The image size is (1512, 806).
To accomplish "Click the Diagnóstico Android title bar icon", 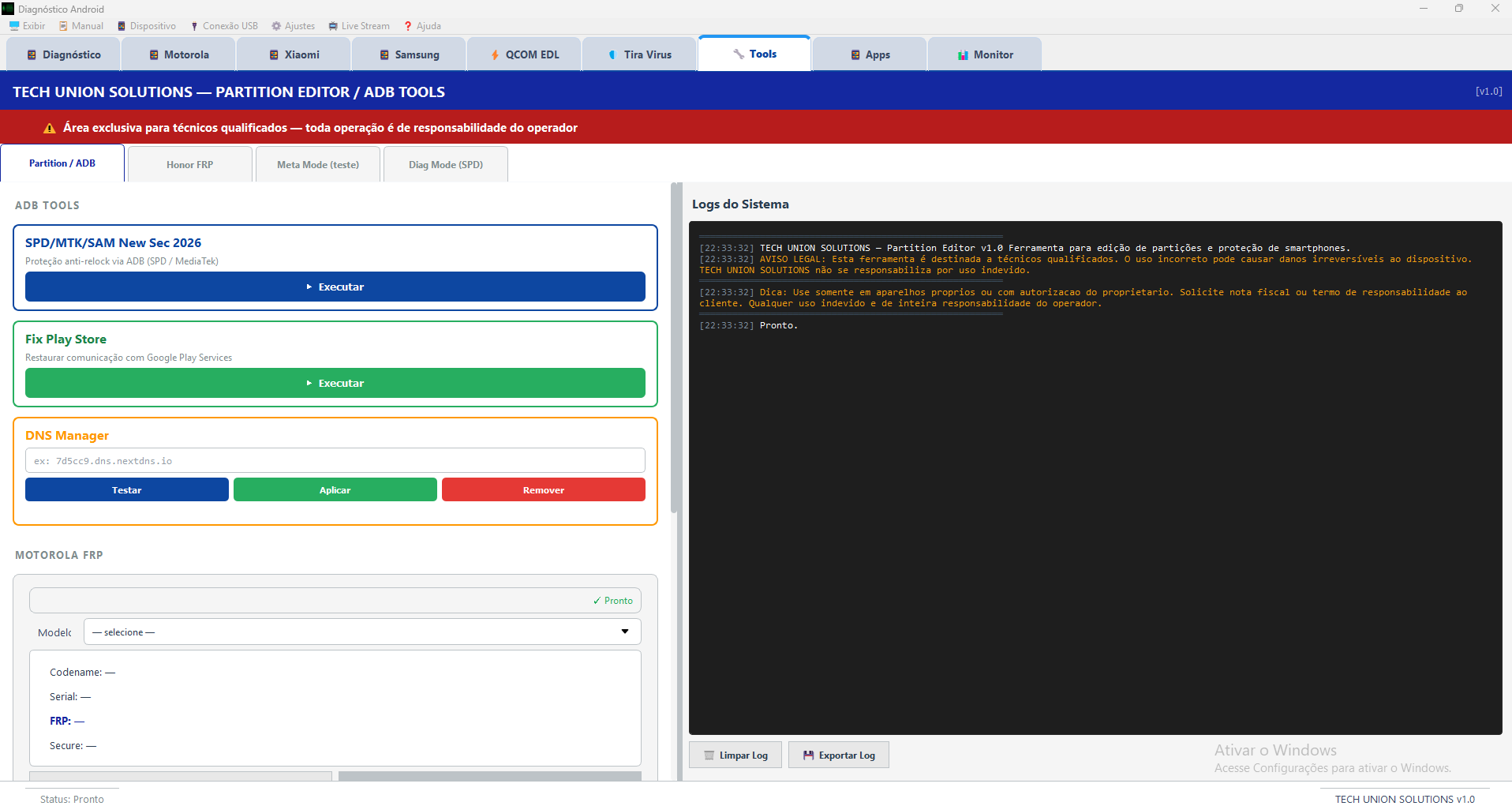I will point(8,9).
